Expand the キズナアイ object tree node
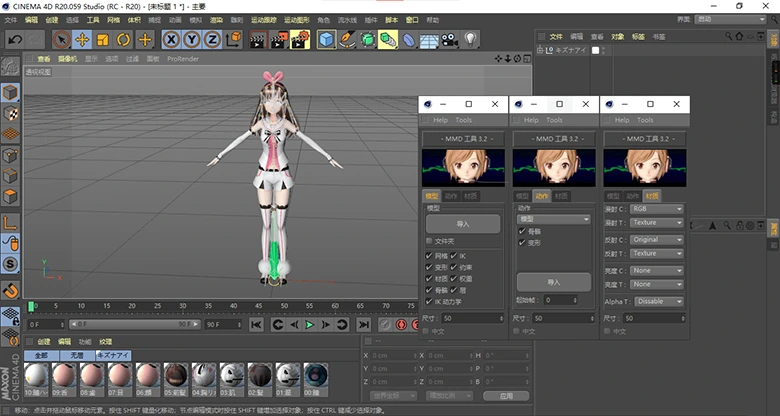Image resolution: width=780 pixels, height=416 pixels. pyautogui.click(x=540, y=50)
